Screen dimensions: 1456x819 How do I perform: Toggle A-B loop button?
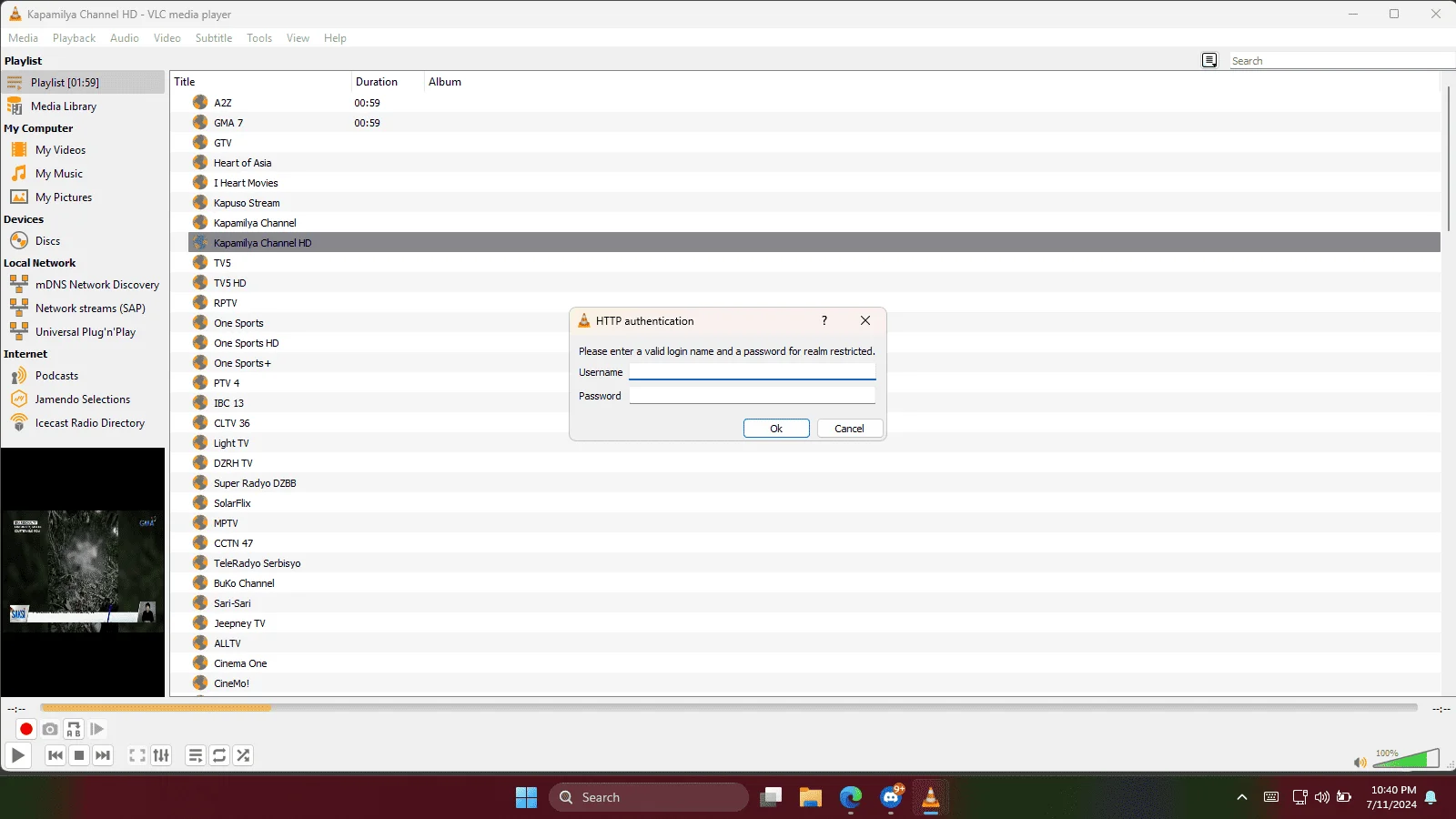pyautogui.click(x=74, y=729)
